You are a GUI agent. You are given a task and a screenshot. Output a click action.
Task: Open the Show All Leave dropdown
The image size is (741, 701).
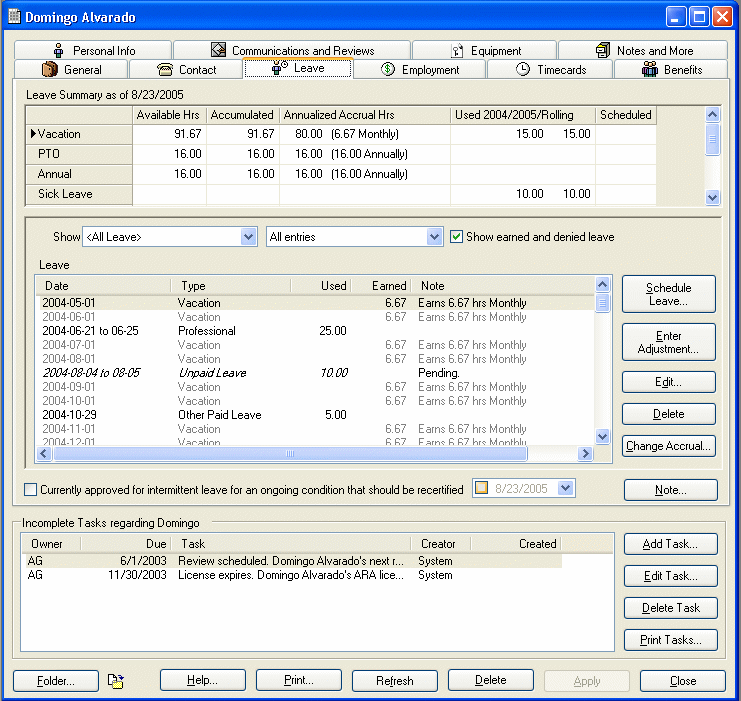(249, 237)
